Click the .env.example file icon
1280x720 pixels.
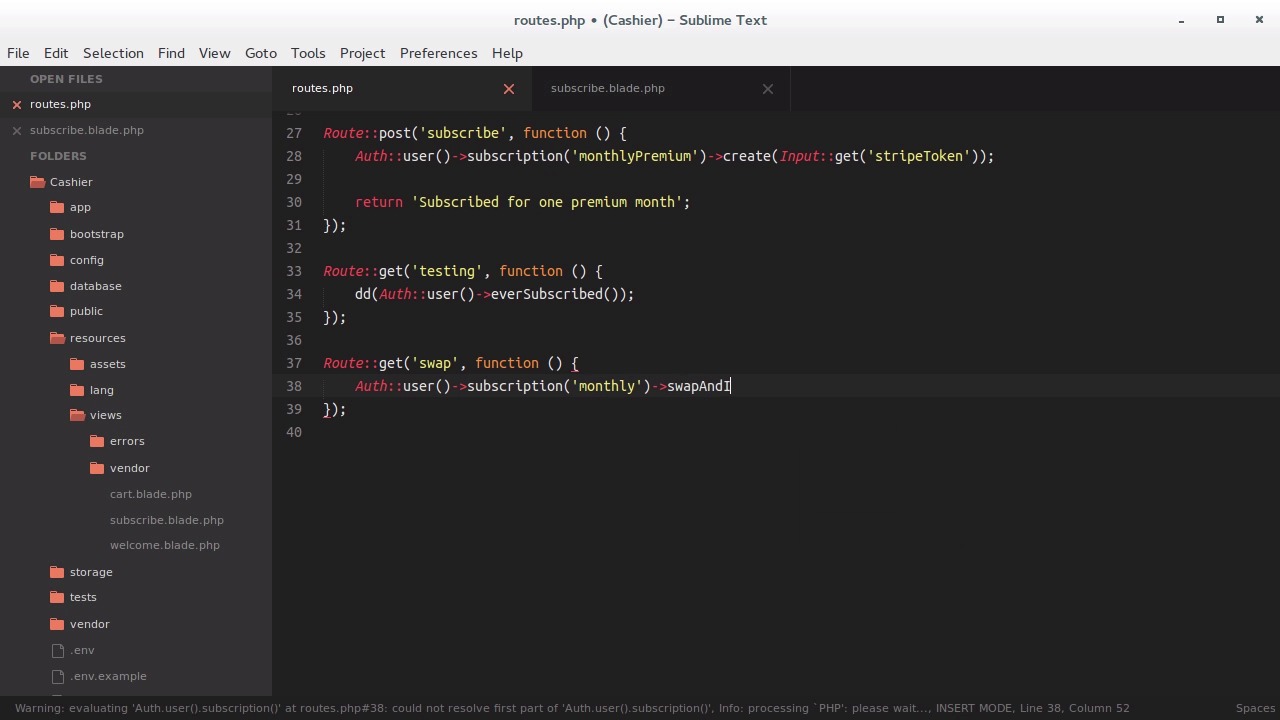click(x=57, y=676)
